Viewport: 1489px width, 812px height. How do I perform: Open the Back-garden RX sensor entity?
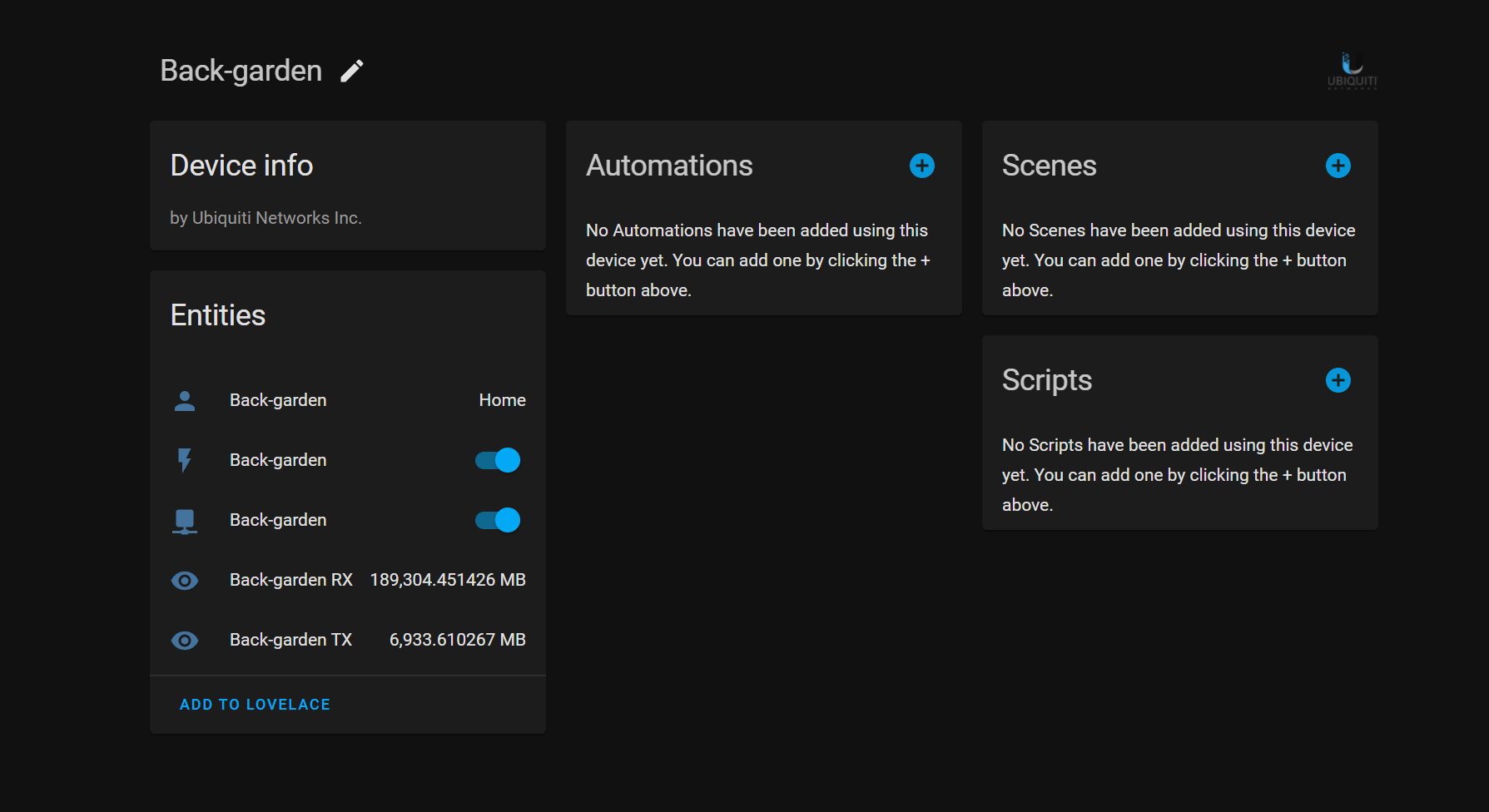click(348, 580)
